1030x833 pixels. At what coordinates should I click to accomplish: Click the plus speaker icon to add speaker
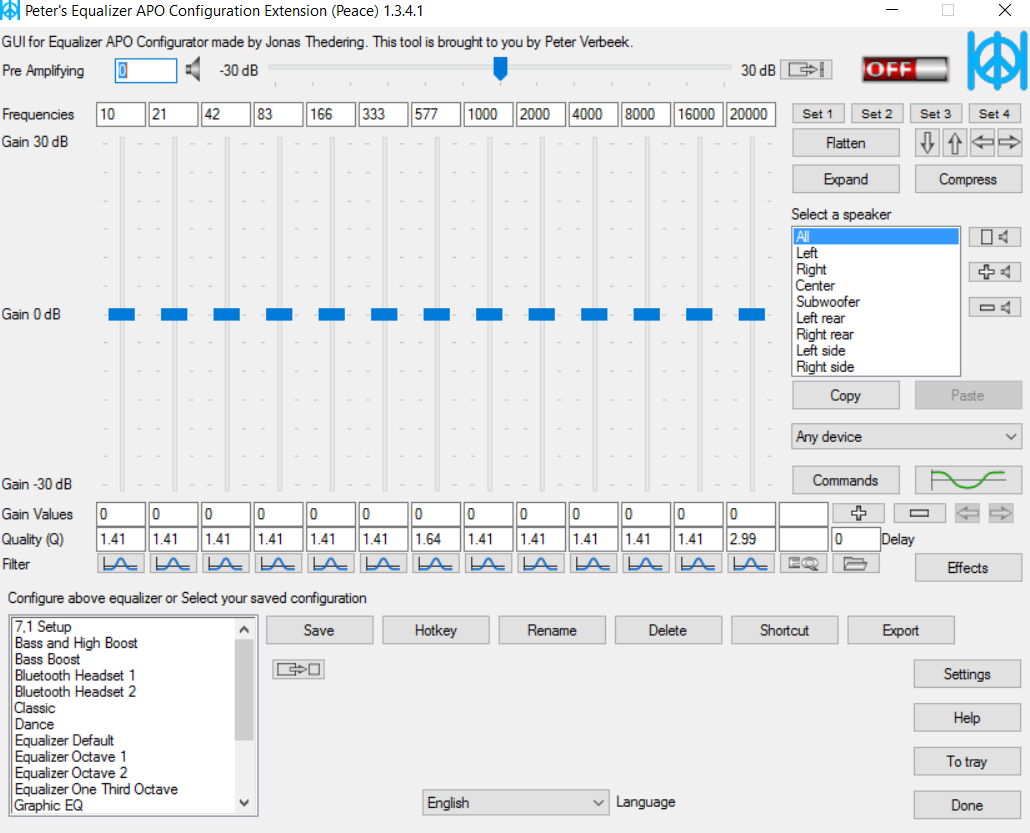tap(994, 271)
